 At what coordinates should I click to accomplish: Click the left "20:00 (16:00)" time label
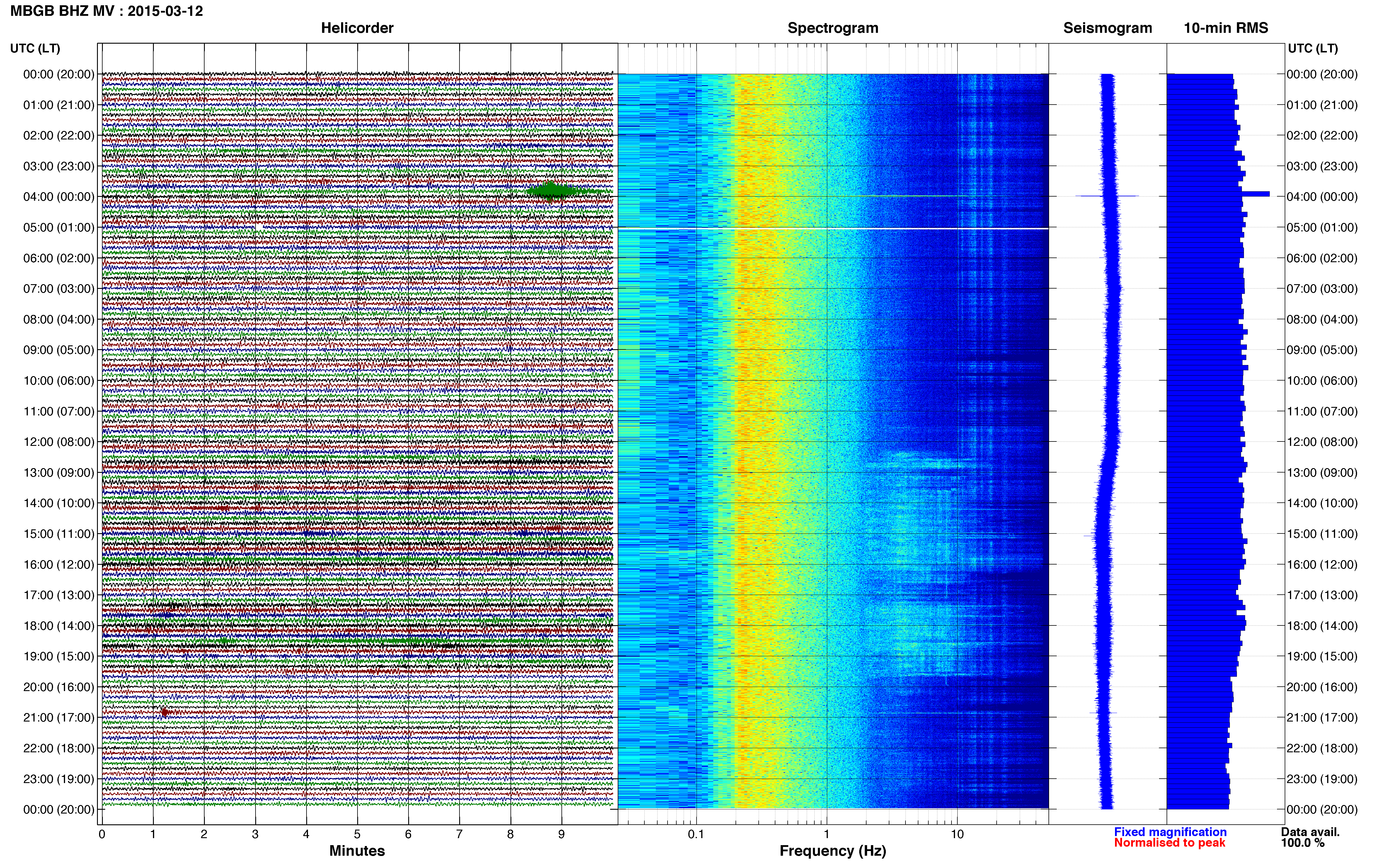click(x=59, y=687)
